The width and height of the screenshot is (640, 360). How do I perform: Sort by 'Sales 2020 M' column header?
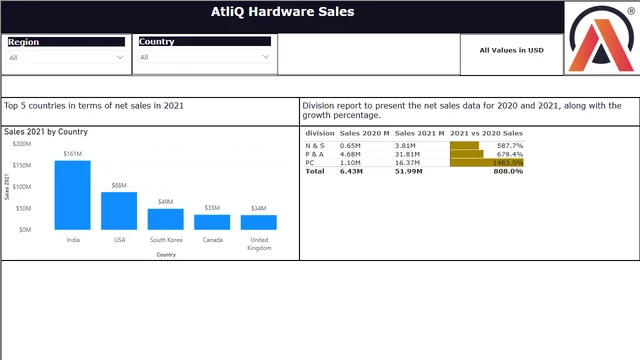pos(364,133)
